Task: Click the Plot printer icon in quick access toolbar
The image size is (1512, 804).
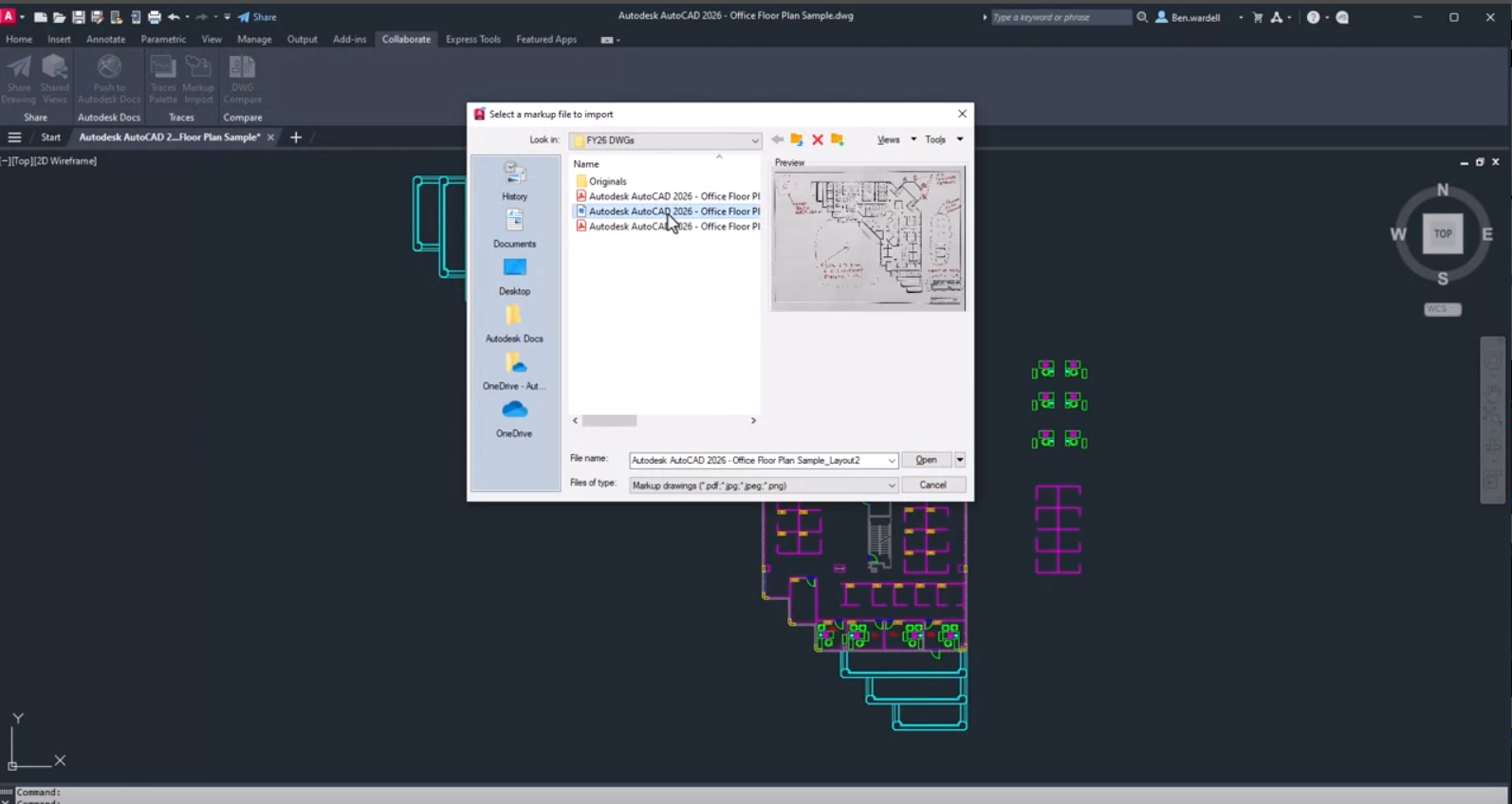Action: 154,17
